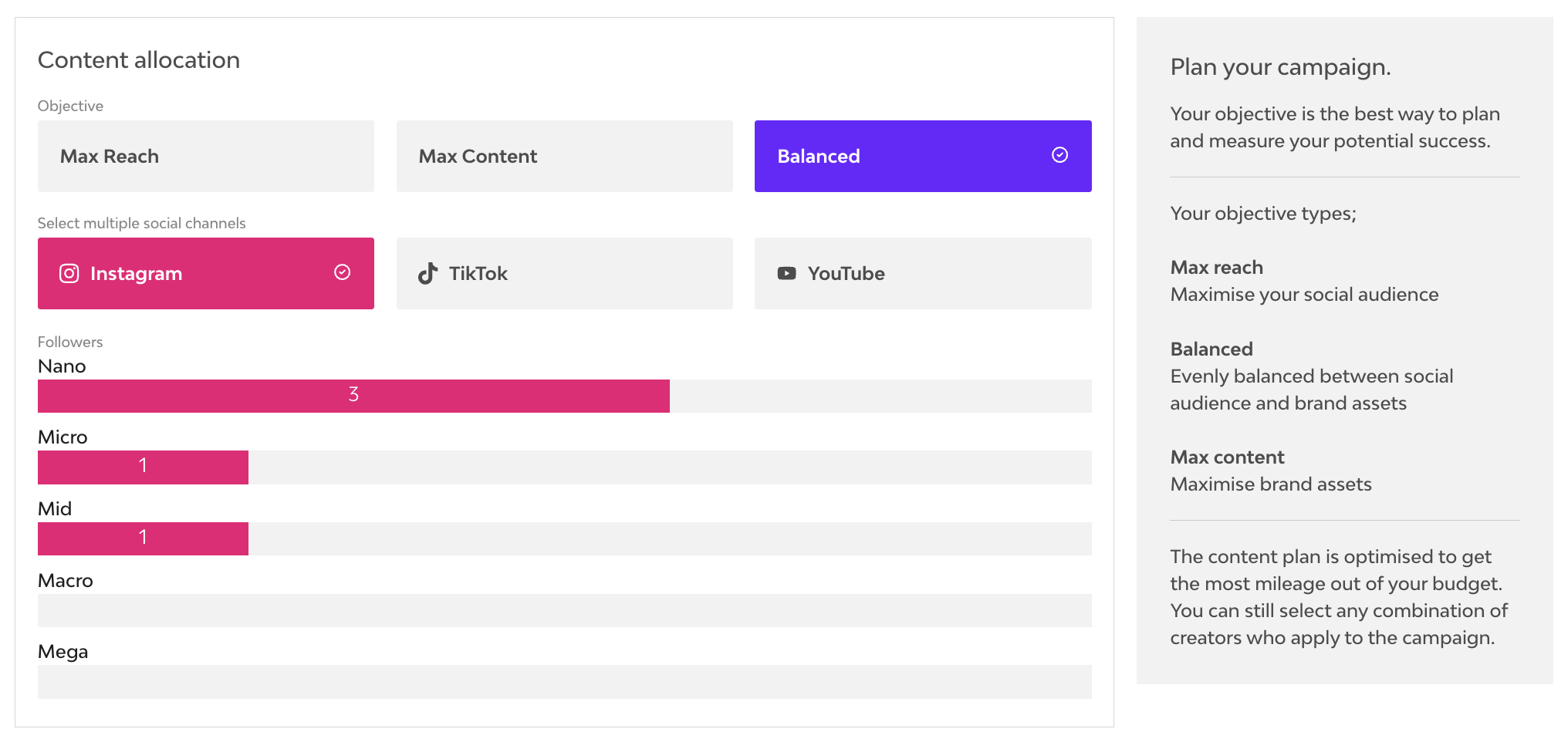1568x739 pixels.
Task: Click the YouTube play logo icon
Action: 786,274
